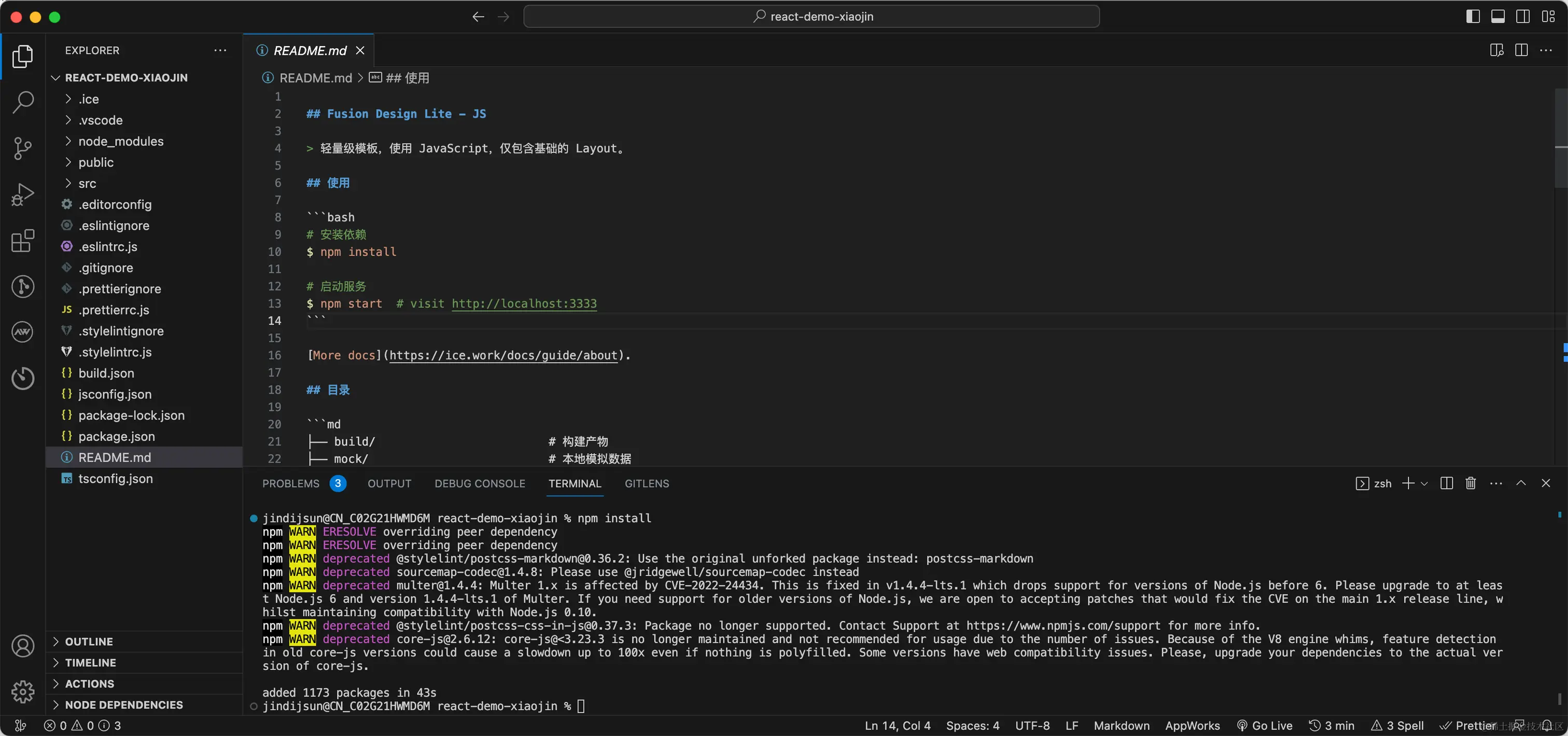Open the Extensions view
1568x736 pixels.
pyautogui.click(x=22, y=241)
